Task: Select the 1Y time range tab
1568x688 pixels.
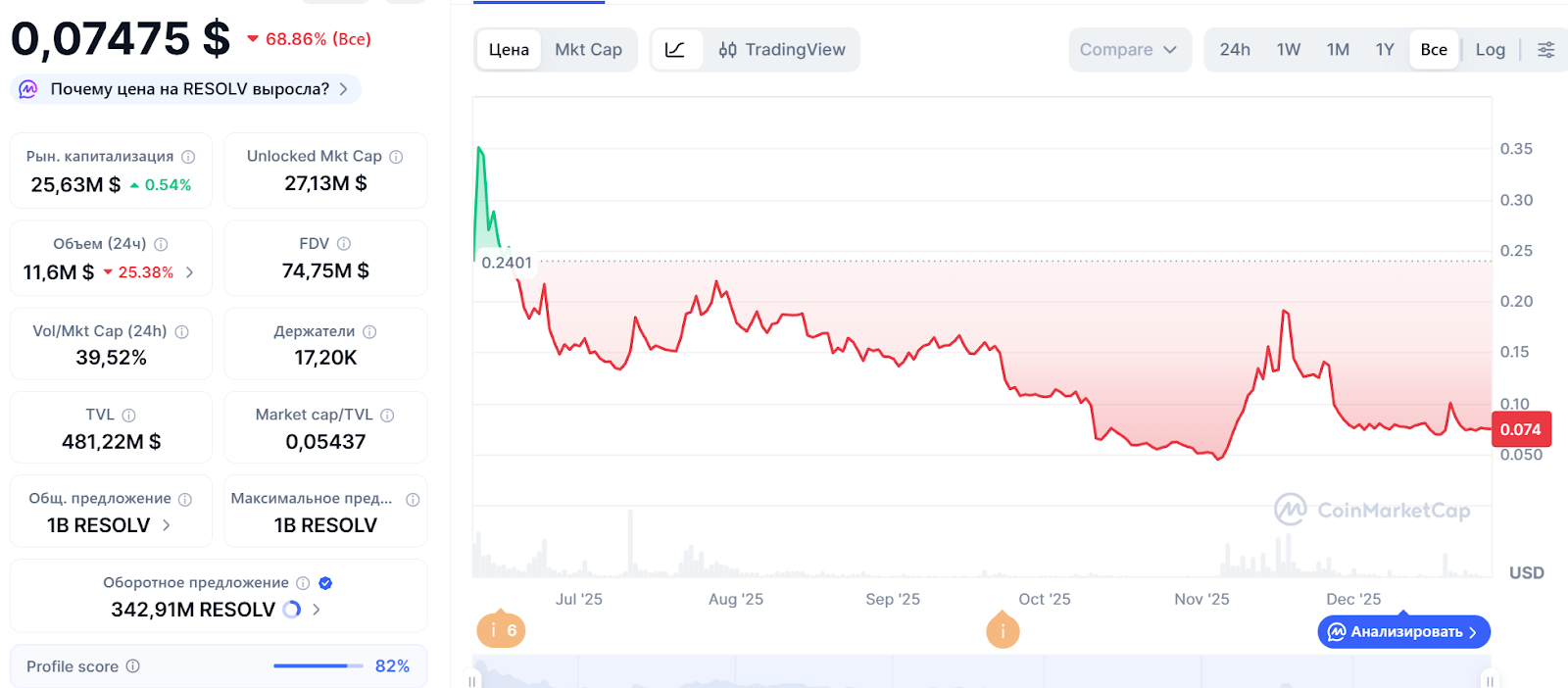Action: (x=1384, y=50)
